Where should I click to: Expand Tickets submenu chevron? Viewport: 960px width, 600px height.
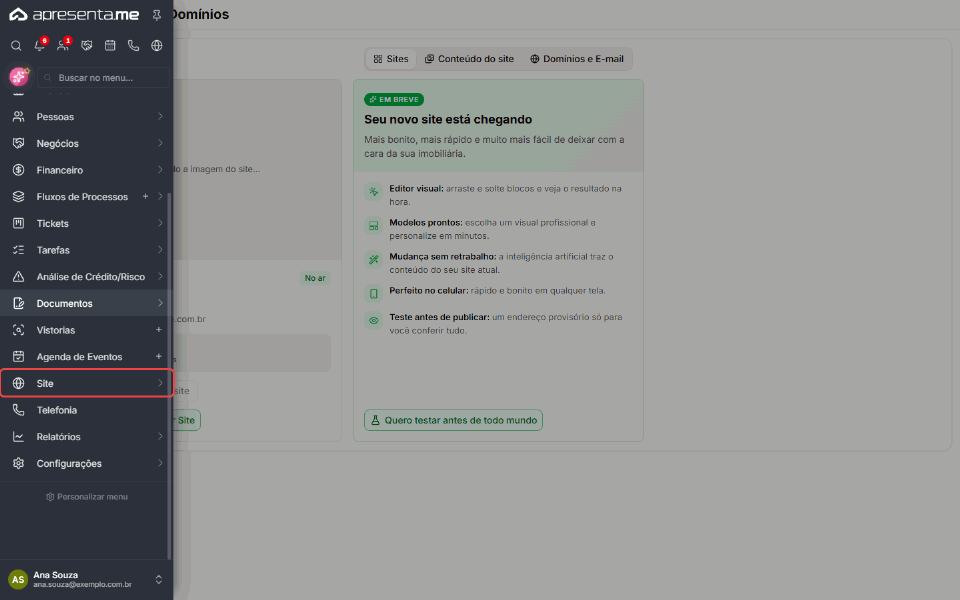click(x=160, y=223)
